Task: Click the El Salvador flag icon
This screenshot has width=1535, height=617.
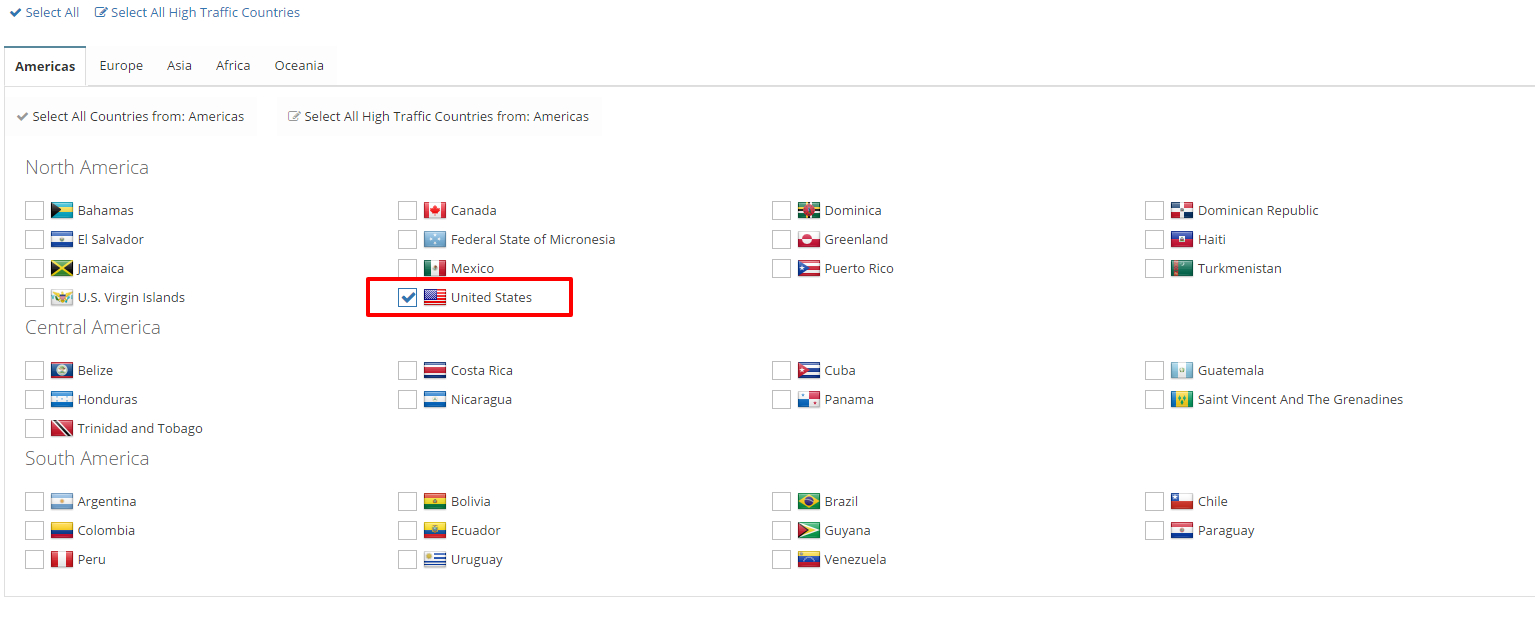Action: click(x=62, y=239)
